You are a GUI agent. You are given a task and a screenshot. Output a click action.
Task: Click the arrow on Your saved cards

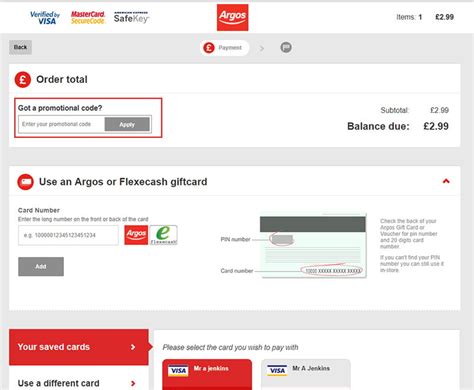(133, 347)
